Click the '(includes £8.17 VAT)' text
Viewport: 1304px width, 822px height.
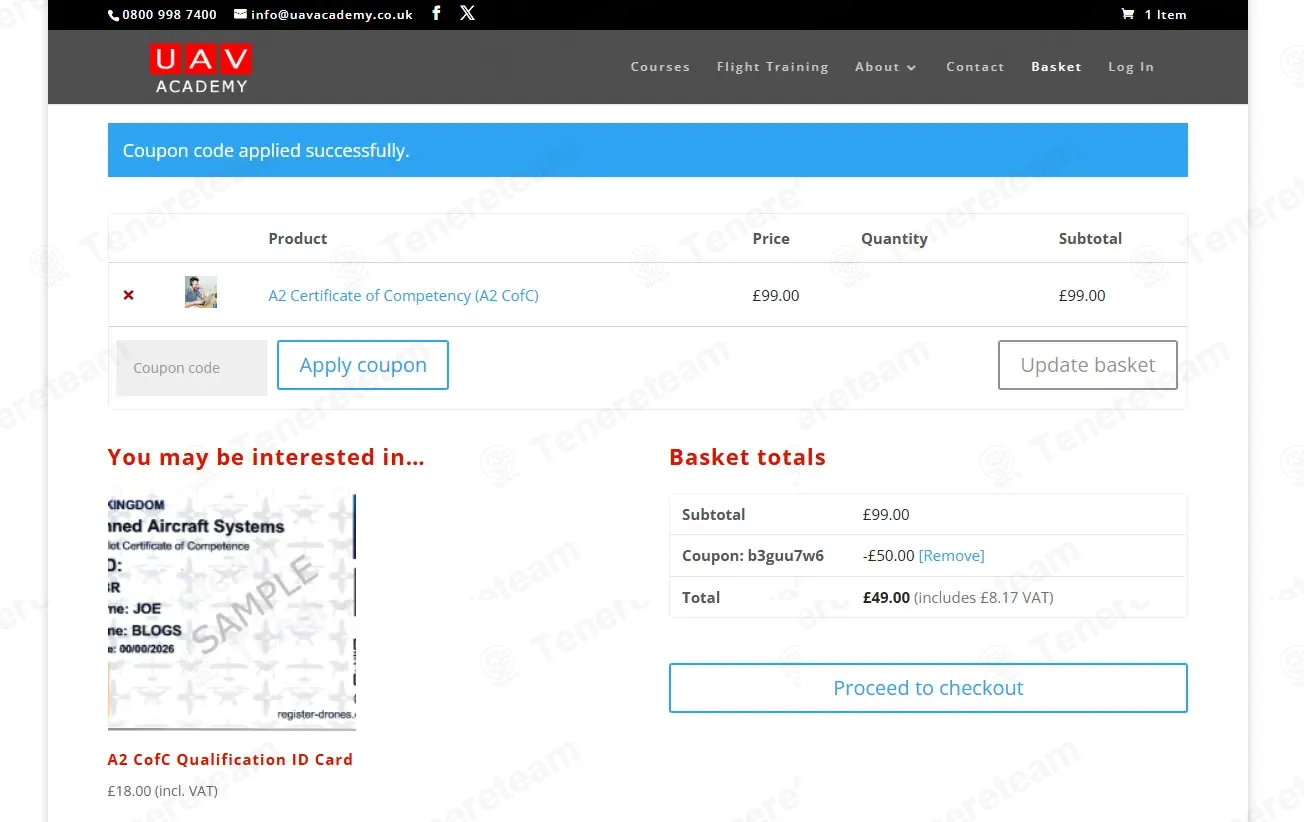click(x=984, y=598)
